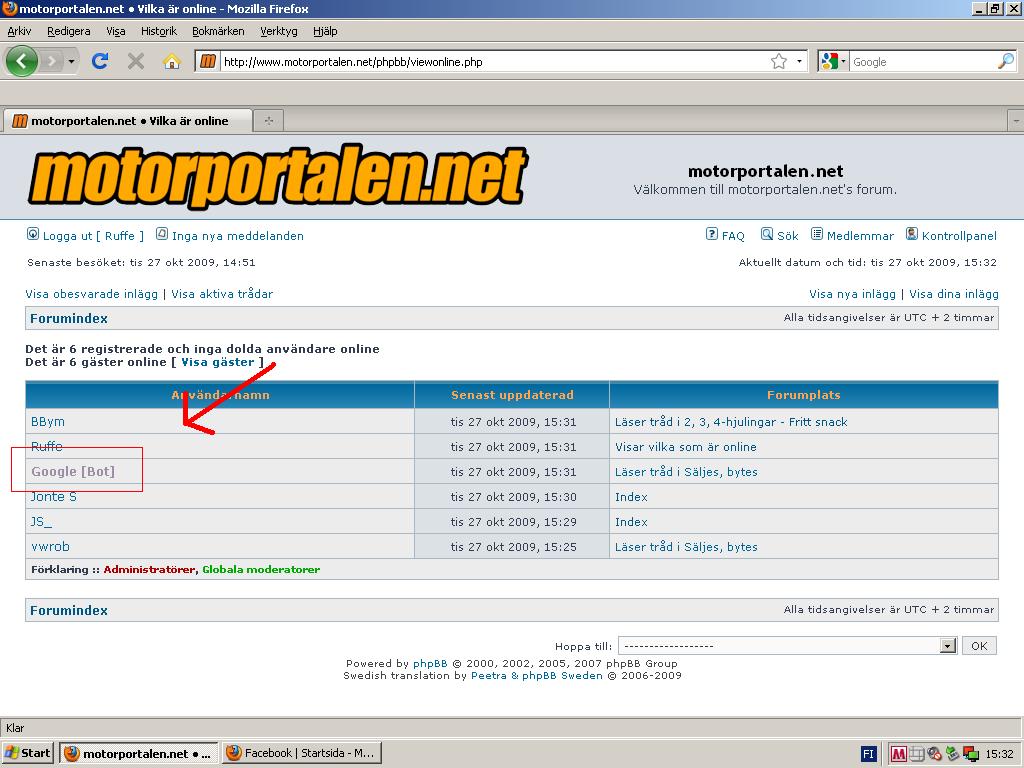The height and width of the screenshot is (768, 1024).
Task: Open the Windows Start button
Action: (x=28, y=753)
